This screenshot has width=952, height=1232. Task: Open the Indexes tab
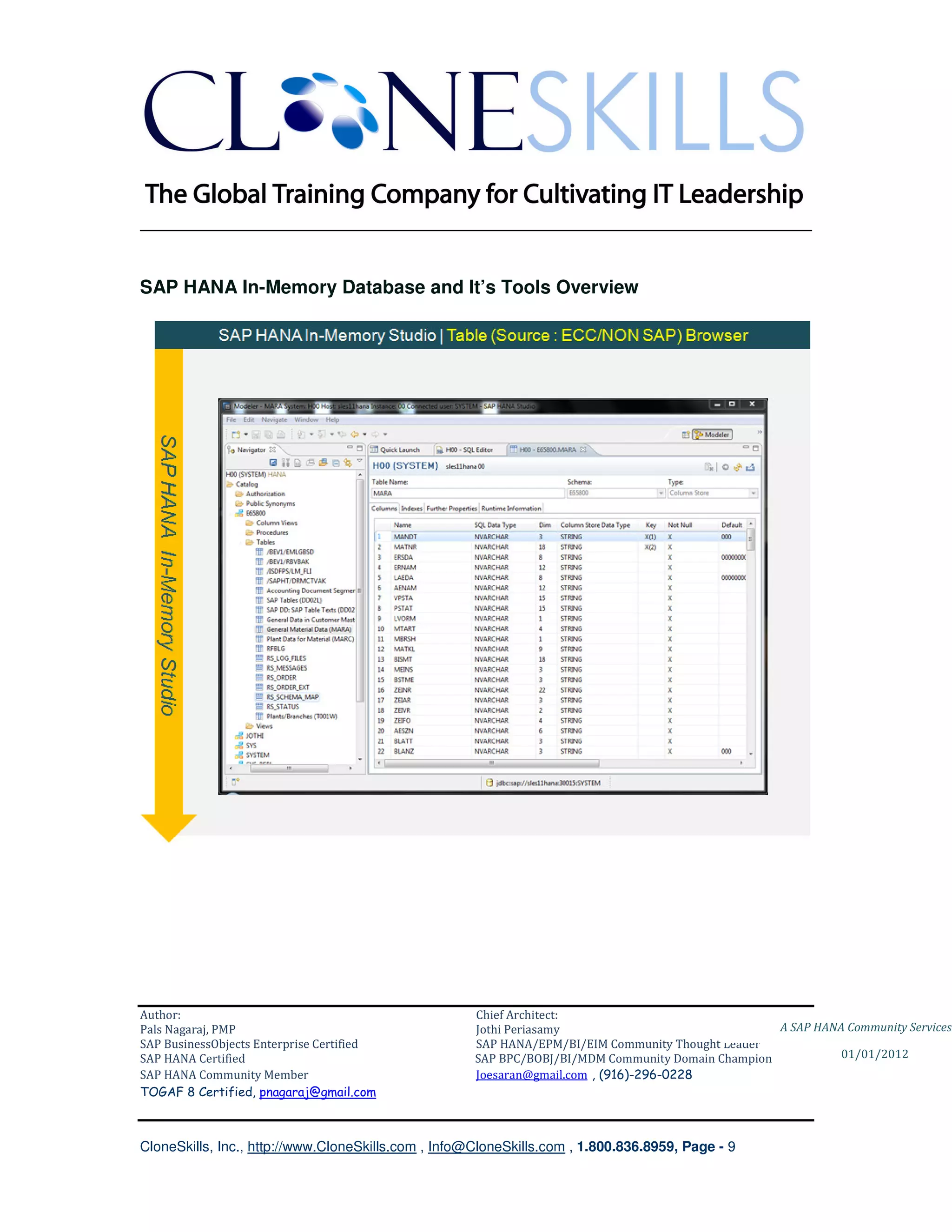click(x=412, y=508)
